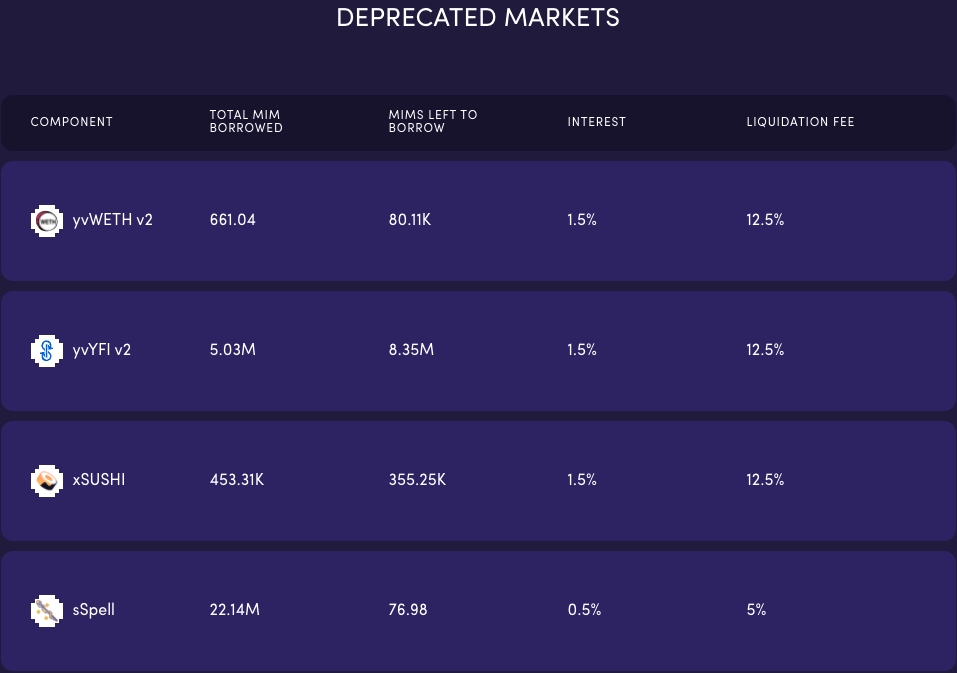Click the Interest column header
The width and height of the screenshot is (957, 673).
pyautogui.click(x=597, y=122)
